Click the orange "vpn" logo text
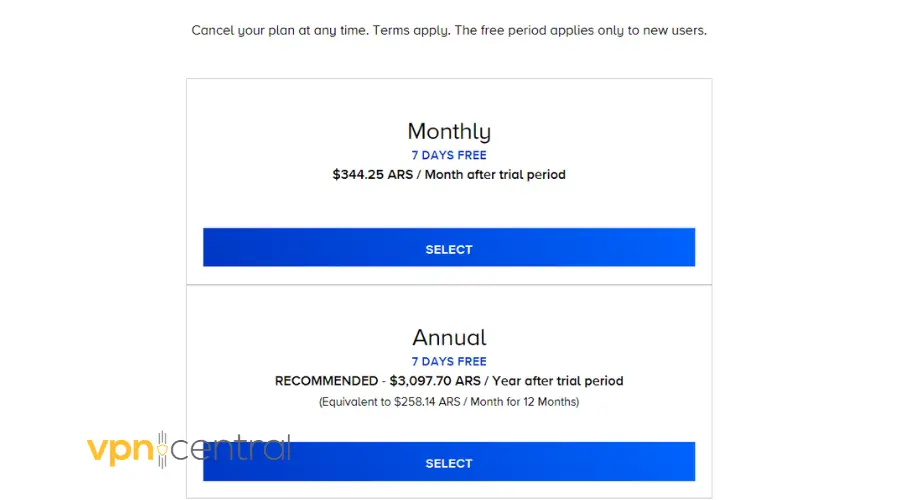 coord(117,449)
